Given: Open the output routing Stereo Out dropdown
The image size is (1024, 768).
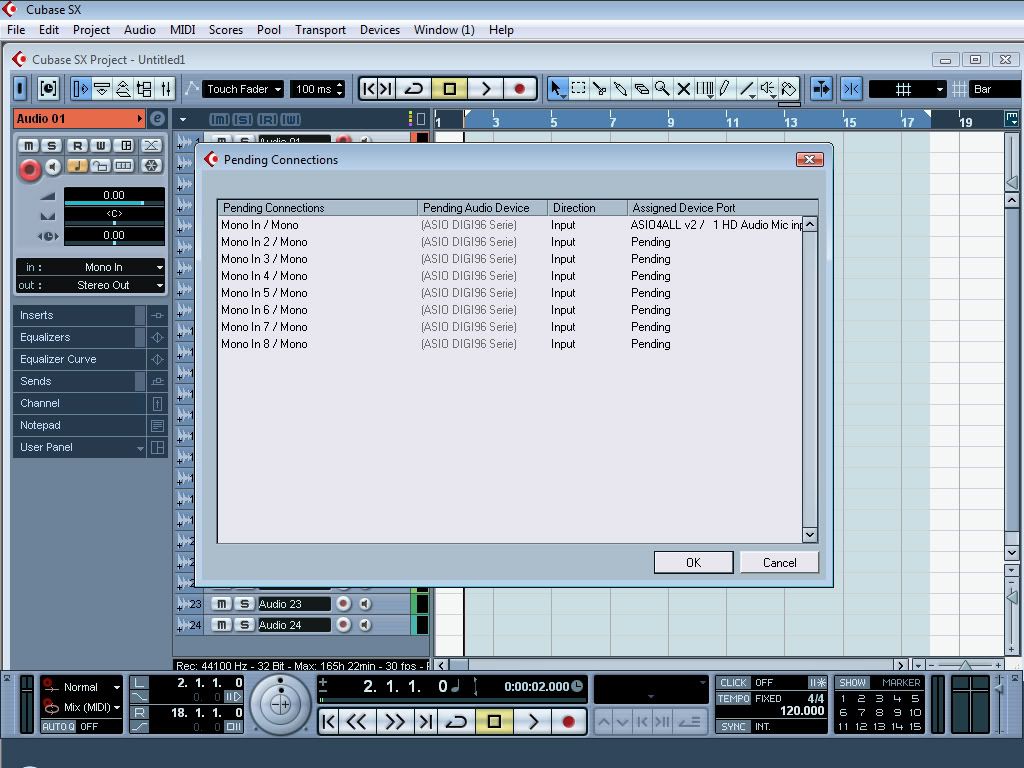Looking at the screenshot, I should [x=91, y=285].
